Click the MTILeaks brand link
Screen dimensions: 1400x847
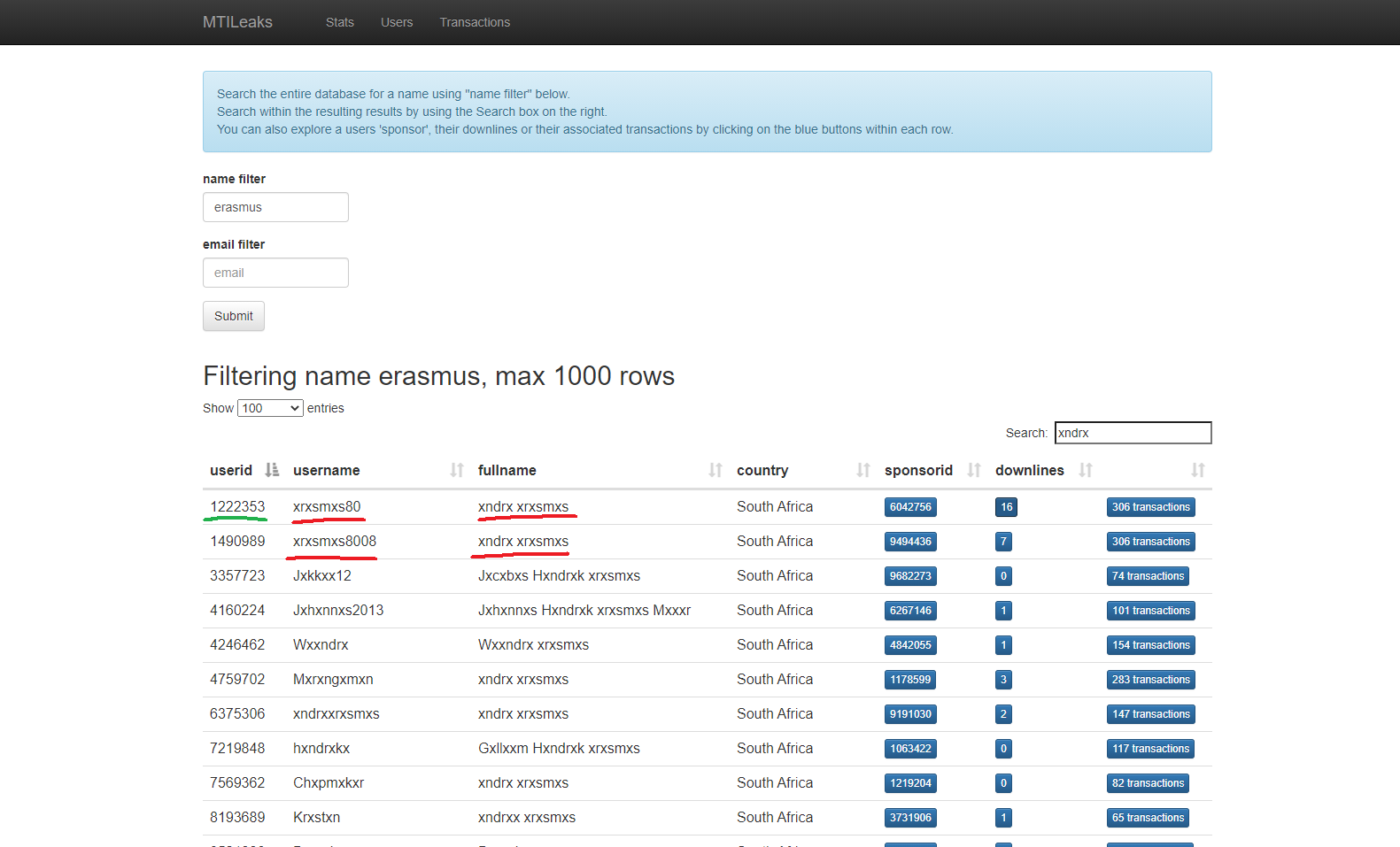[237, 22]
